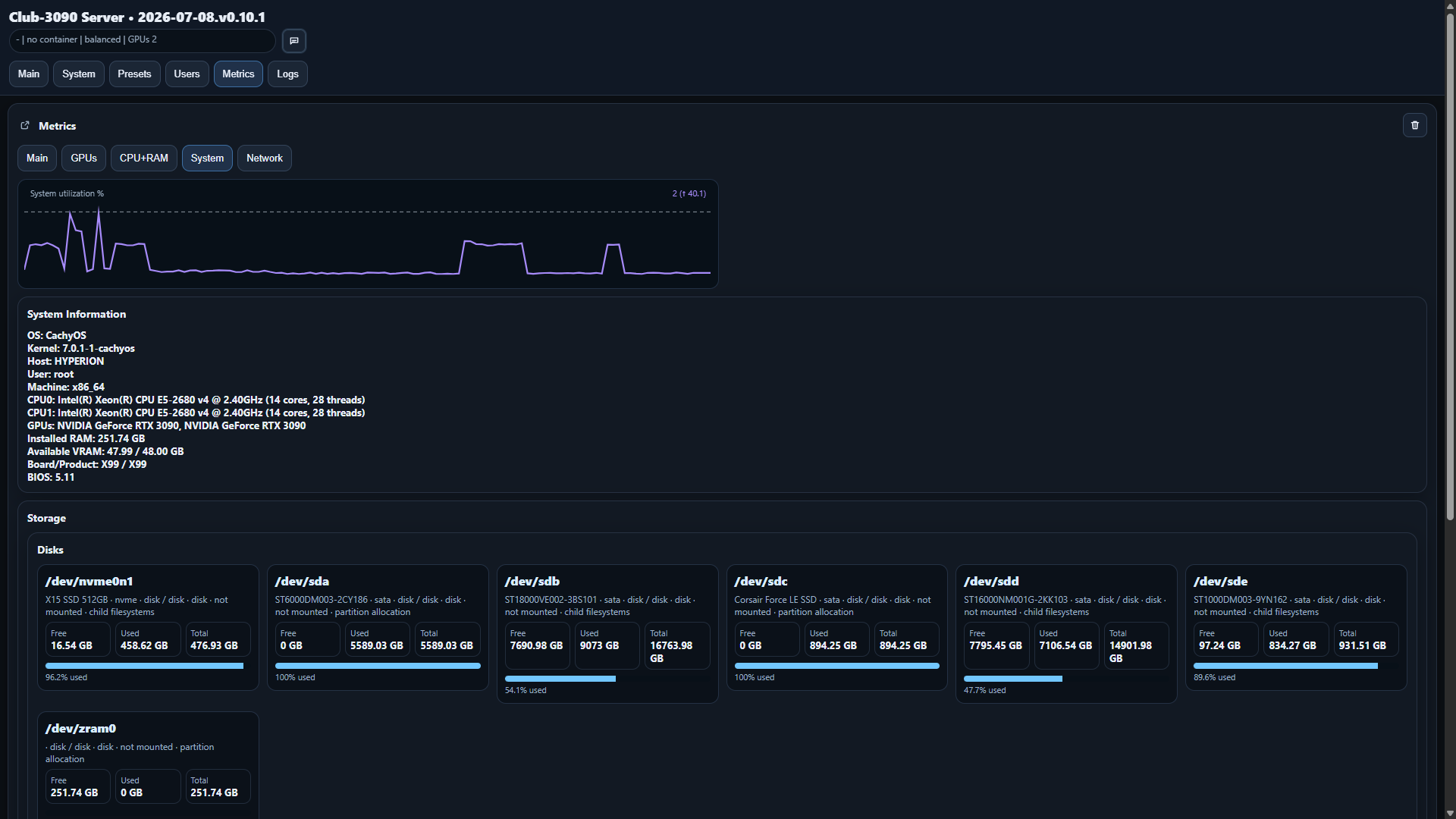Show the GPUs metrics sub-tab
Screen dimensions: 1456x819
(83, 158)
